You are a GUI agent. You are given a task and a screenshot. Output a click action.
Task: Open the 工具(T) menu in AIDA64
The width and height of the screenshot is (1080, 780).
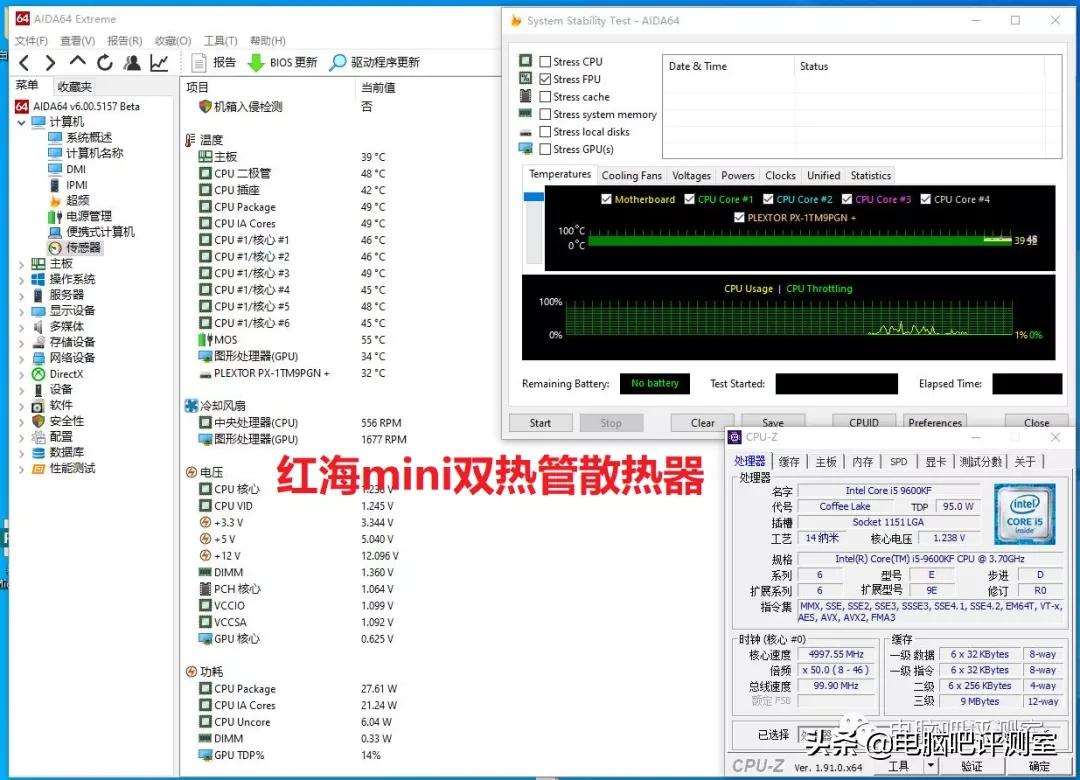pyautogui.click(x=222, y=40)
